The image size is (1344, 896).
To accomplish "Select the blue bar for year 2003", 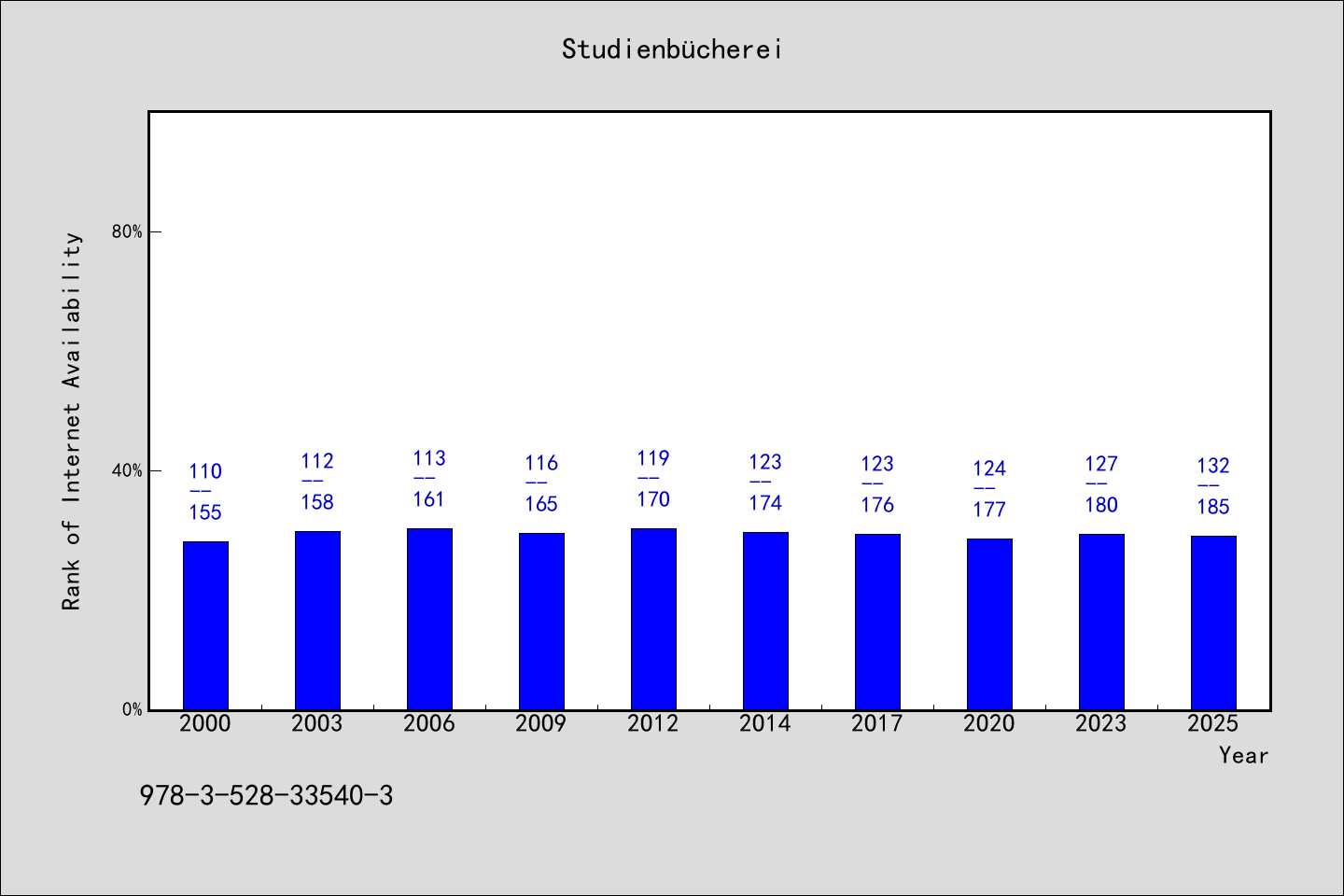I will [x=317, y=621].
